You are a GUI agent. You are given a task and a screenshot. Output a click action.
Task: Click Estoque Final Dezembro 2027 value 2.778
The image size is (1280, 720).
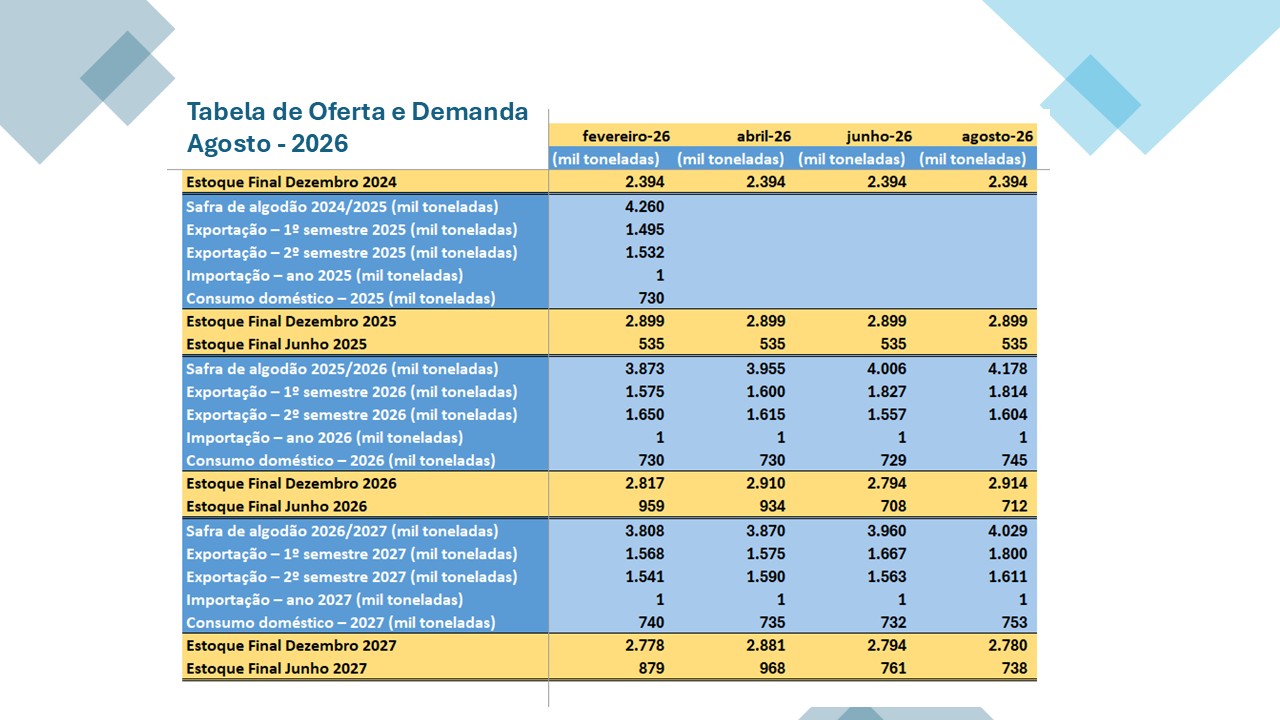[x=645, y=646]
